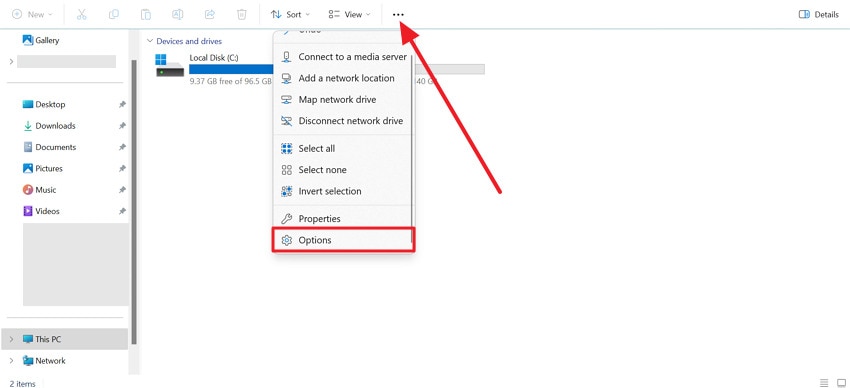The height and width of the screenshot is (388, 850).
Task: Switch to details list view icon
Action: pos(824,383)
